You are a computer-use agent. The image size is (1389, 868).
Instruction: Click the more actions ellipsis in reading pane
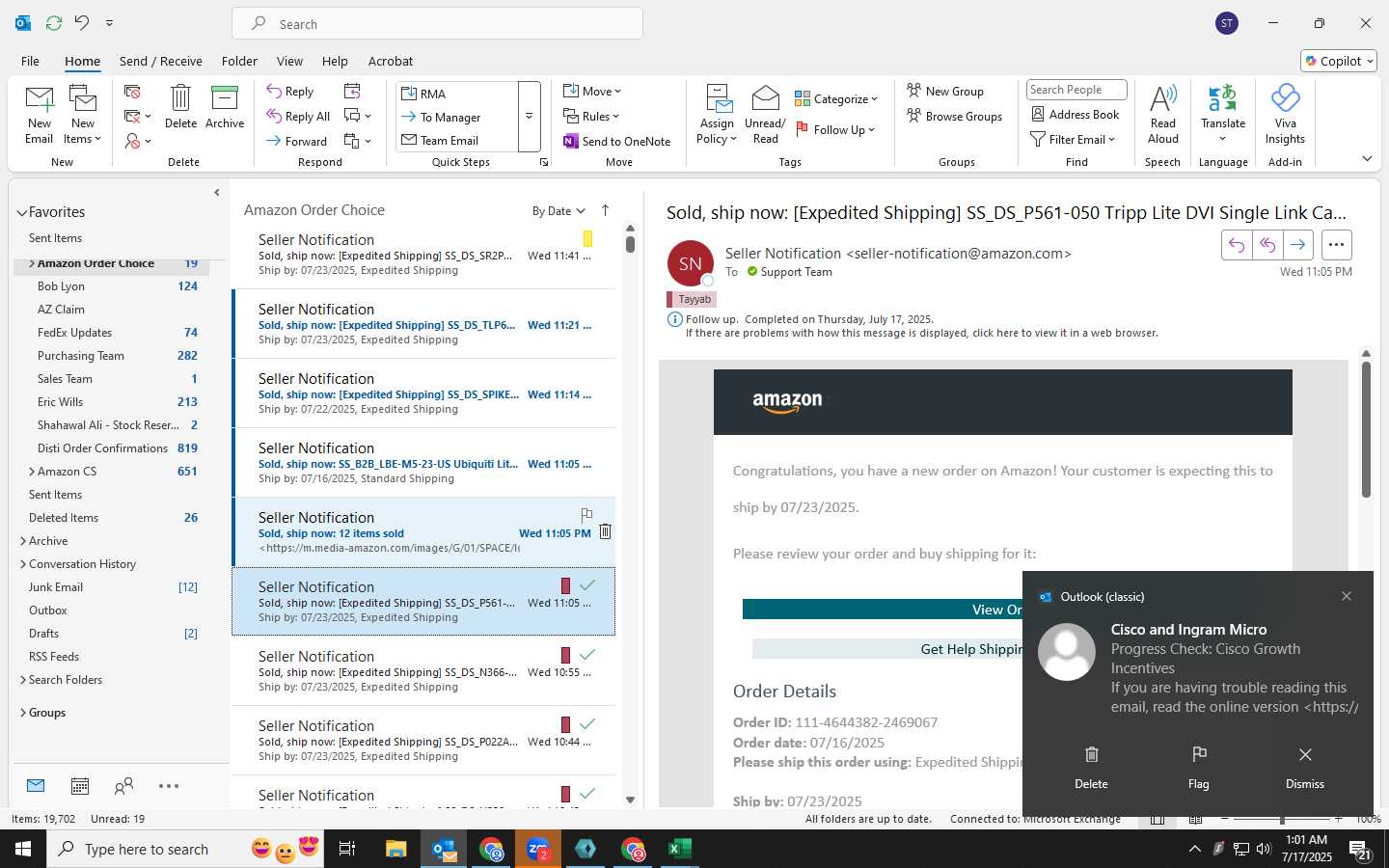[x=1336, y=245]
